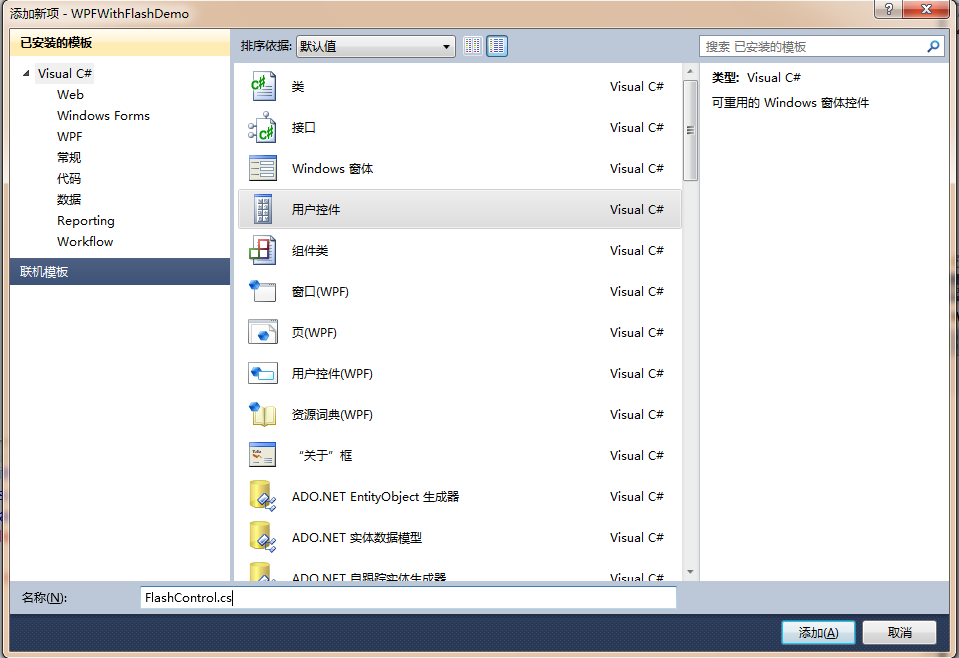Pick the 页(WPF) template icon
This screenshot has height=658, width=959.
263,332
